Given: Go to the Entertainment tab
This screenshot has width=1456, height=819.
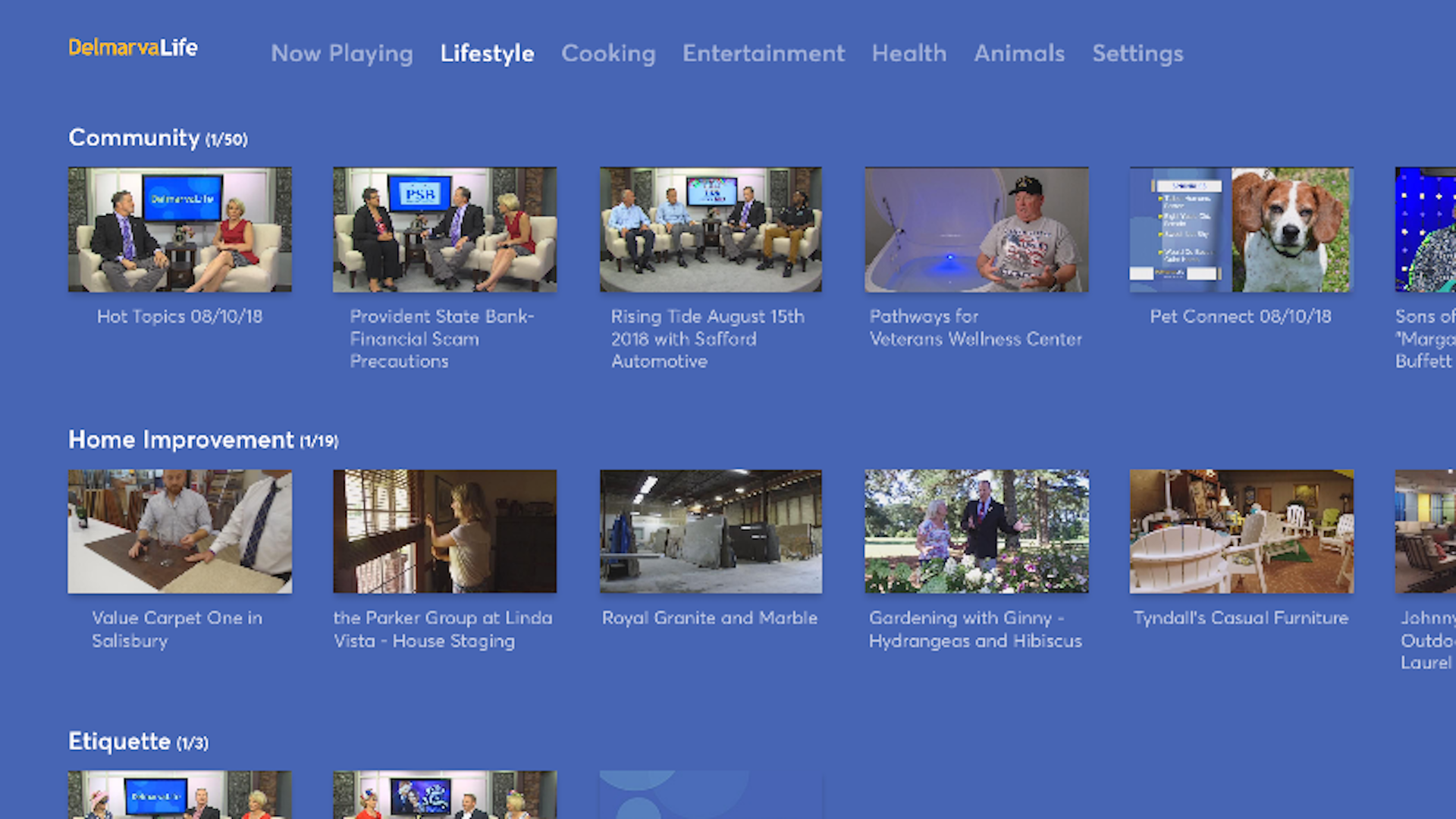Looking at the screenshot, I should (x=764, y=54).
